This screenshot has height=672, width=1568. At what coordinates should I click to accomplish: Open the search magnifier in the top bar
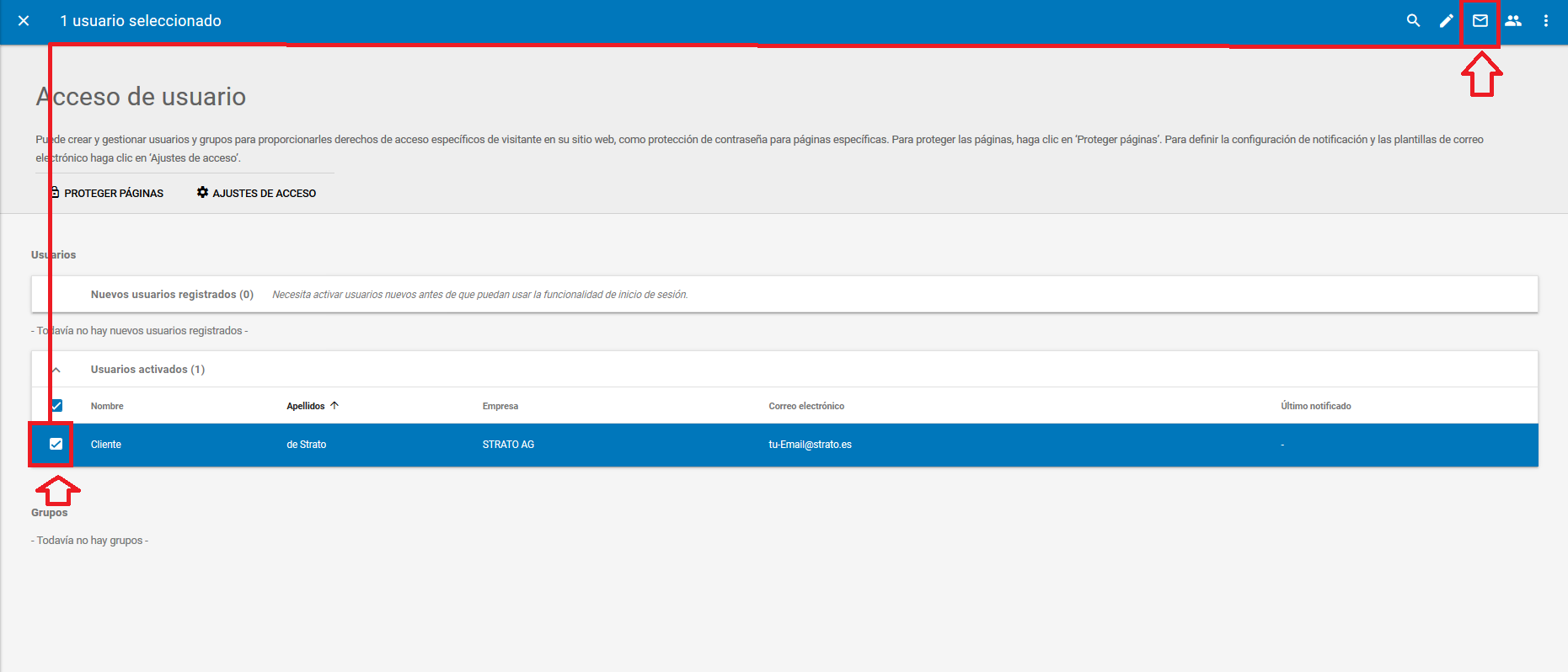coord(1413,21)
